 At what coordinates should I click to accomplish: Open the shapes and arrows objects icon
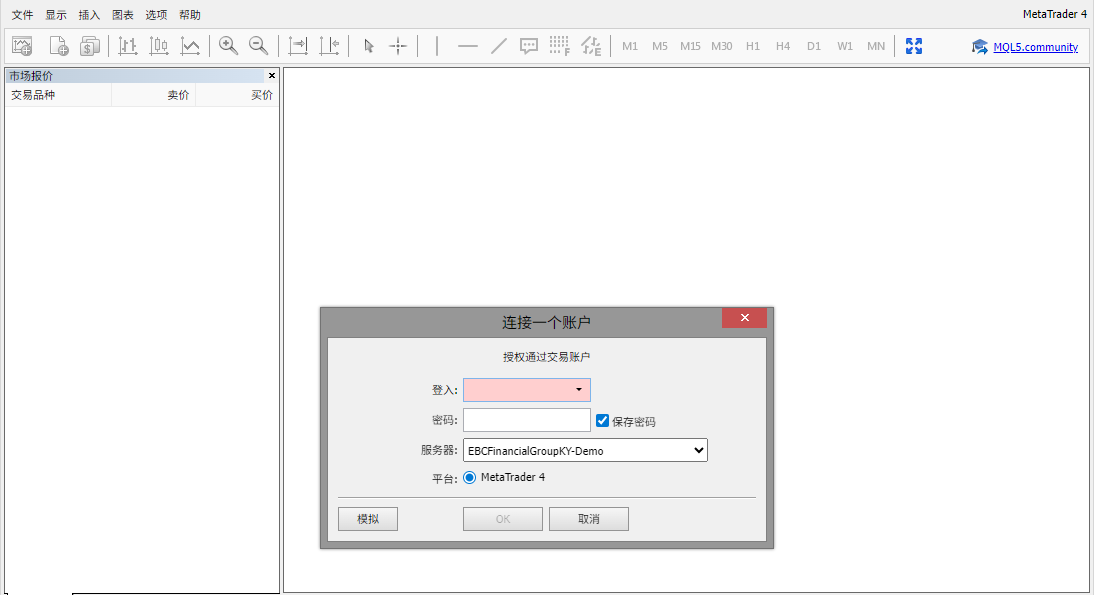click(x=591, y=46)
